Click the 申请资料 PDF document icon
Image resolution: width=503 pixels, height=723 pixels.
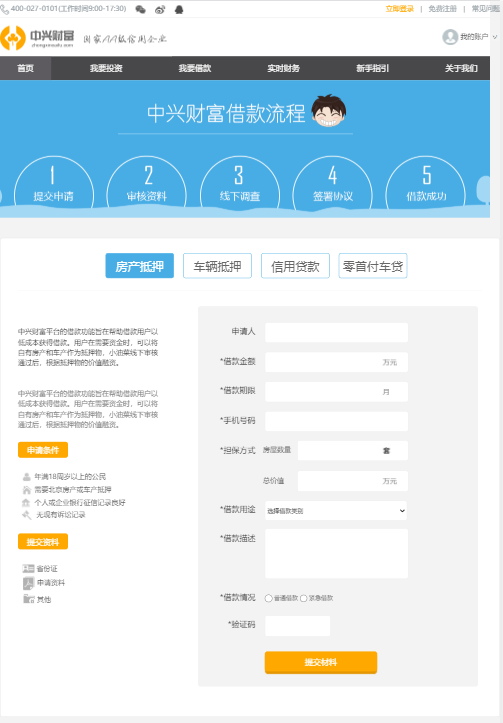(29, 583)
